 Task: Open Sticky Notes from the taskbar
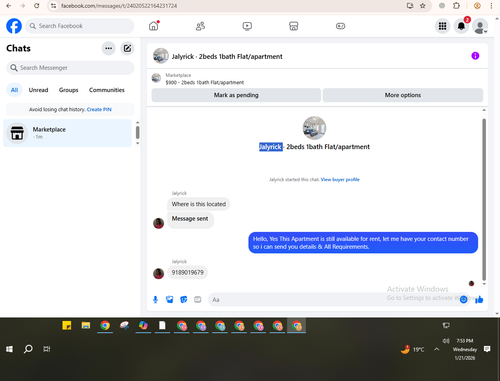click(x=67, y=325)
